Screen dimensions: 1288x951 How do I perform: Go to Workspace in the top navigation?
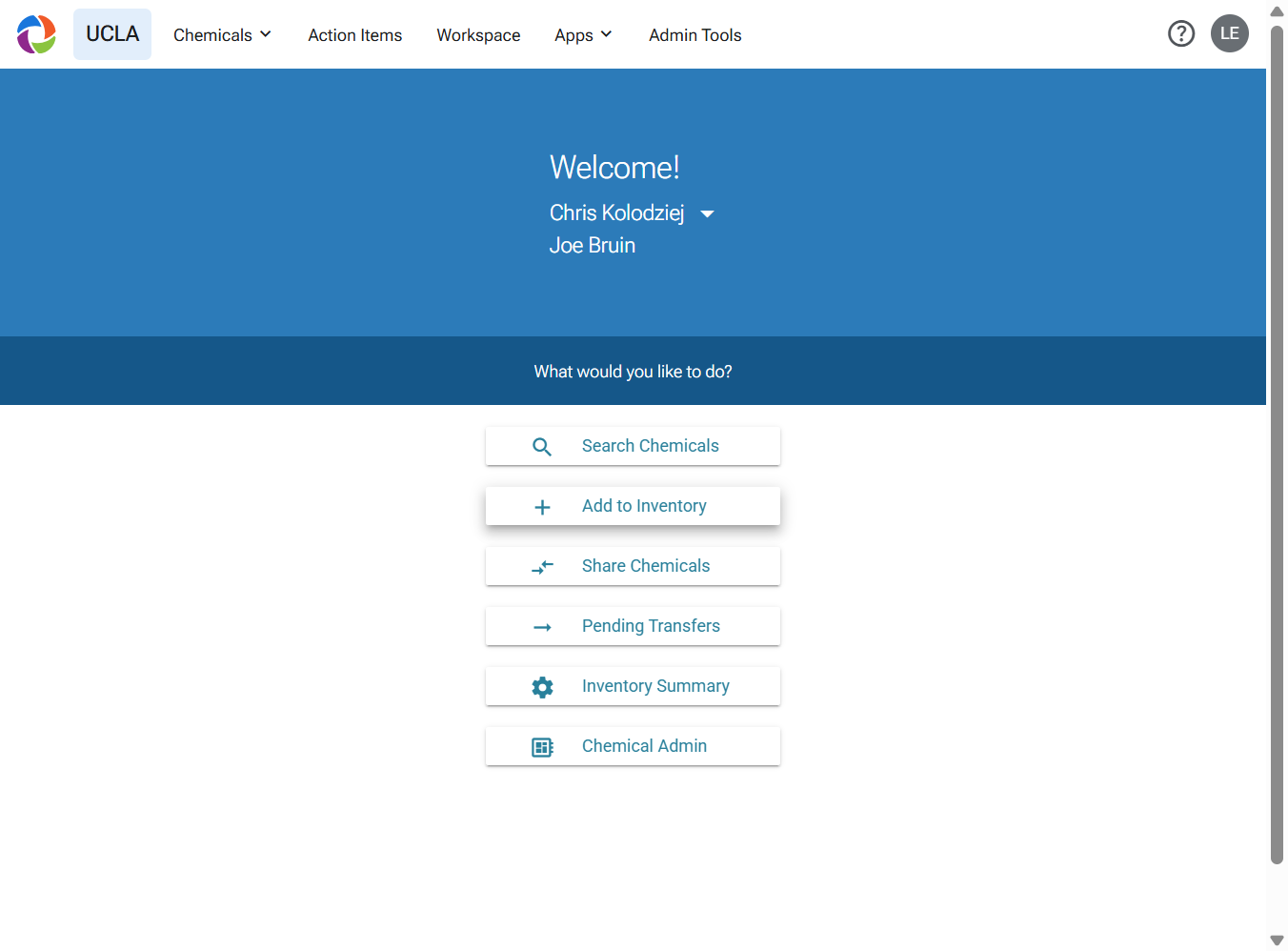[478, 35]
